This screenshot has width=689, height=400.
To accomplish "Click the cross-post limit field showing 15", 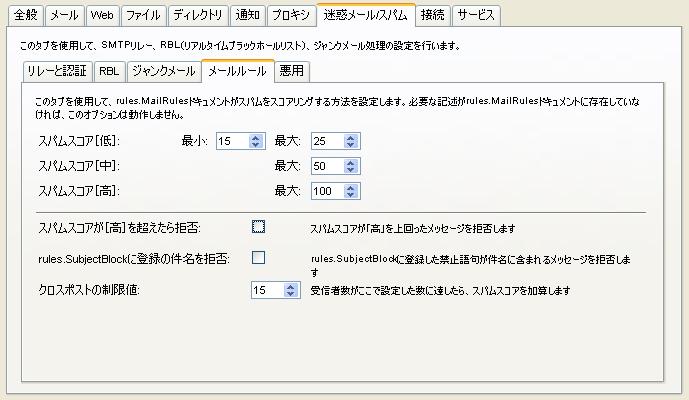I will (x=268, y=290).
